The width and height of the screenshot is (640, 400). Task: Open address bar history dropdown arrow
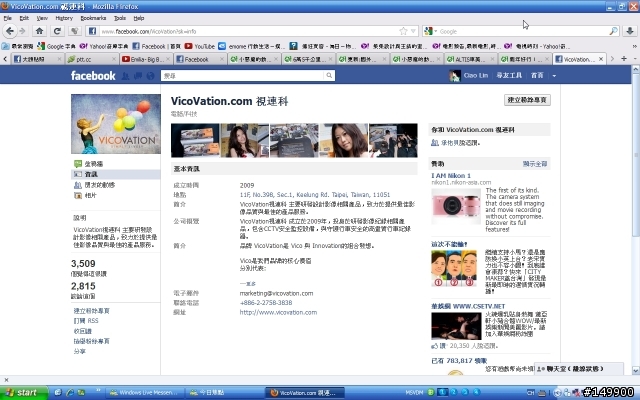[x=413, y=31]
